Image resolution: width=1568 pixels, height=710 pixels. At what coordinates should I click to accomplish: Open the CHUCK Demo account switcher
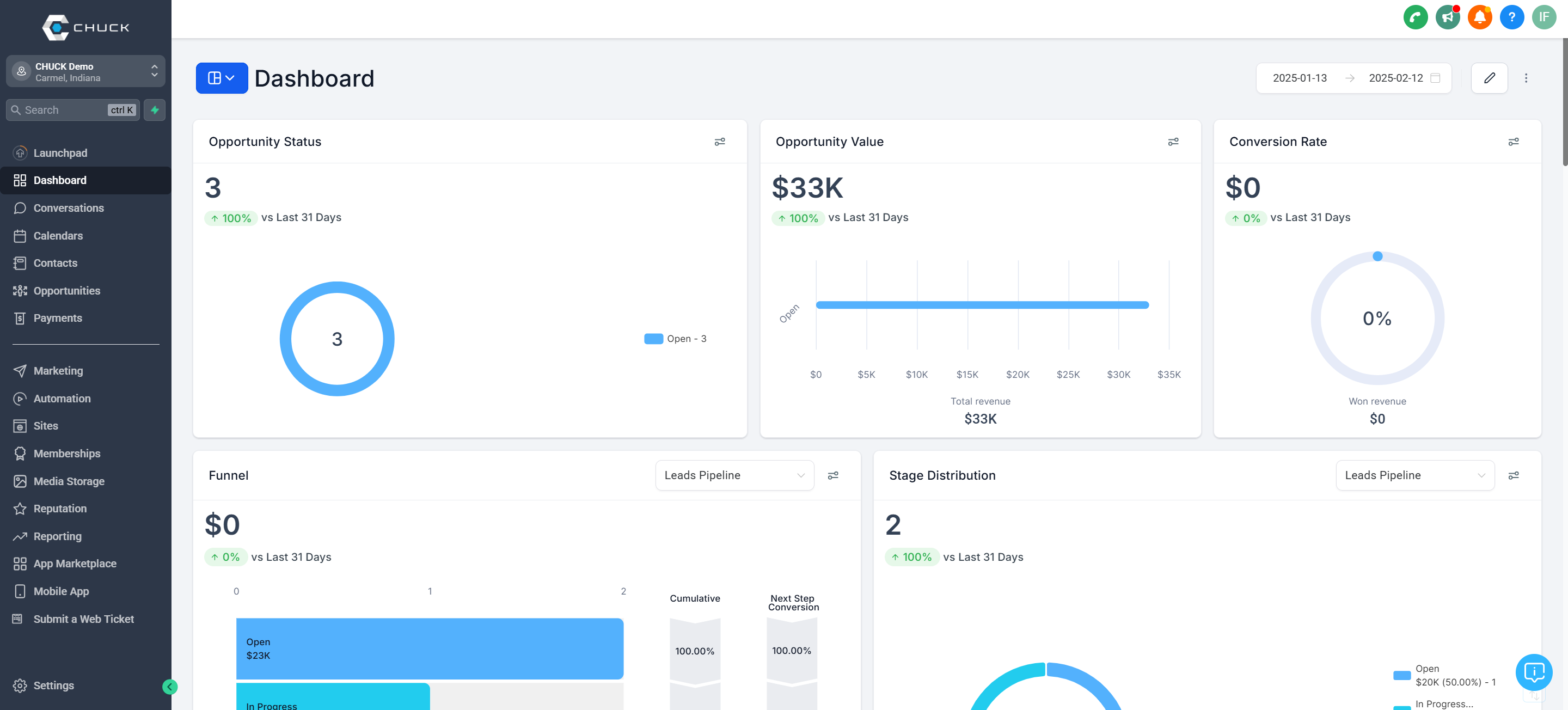(86, 72)
